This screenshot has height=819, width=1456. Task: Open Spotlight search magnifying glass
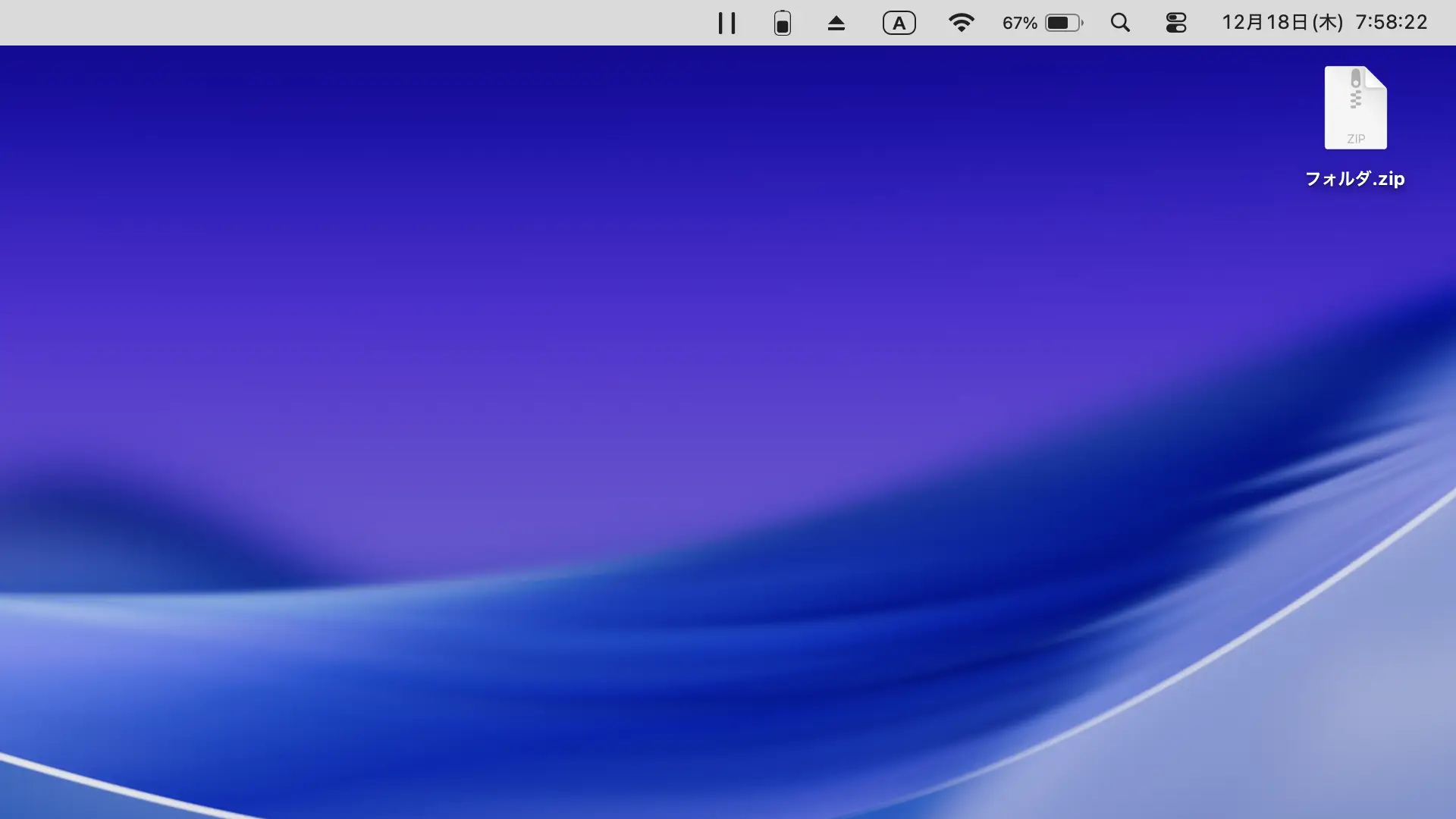pos(1120,23)
